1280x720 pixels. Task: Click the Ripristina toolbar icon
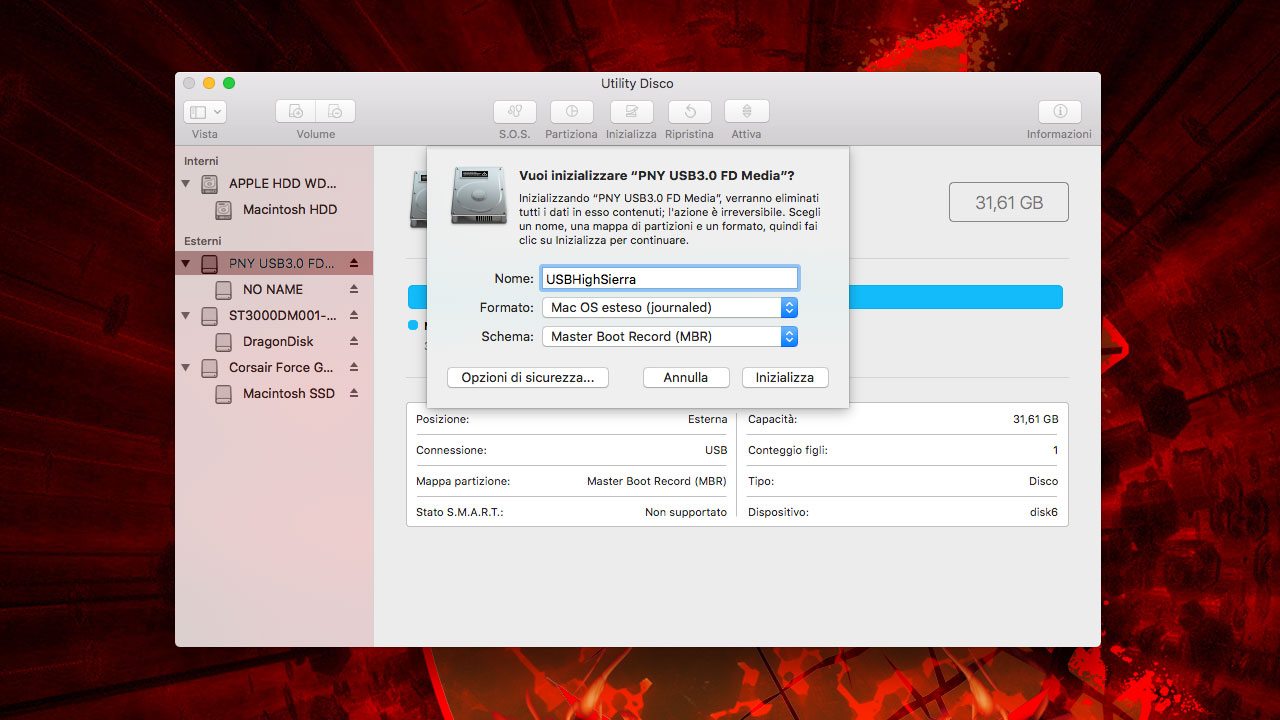(x=689, y=112)
